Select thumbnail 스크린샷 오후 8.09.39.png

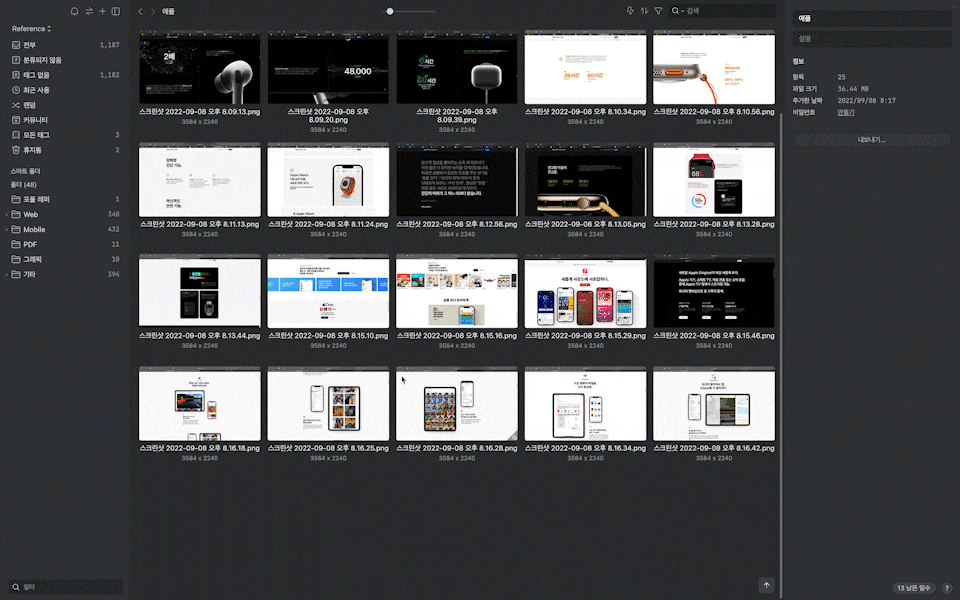(x=457, y=67)
